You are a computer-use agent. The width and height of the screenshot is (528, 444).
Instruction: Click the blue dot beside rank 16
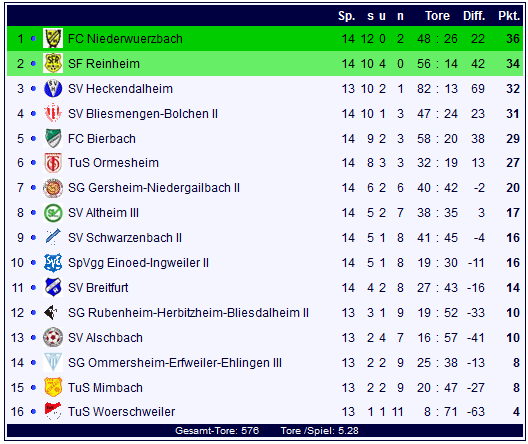pyautogui.click(x=33, y=411)
